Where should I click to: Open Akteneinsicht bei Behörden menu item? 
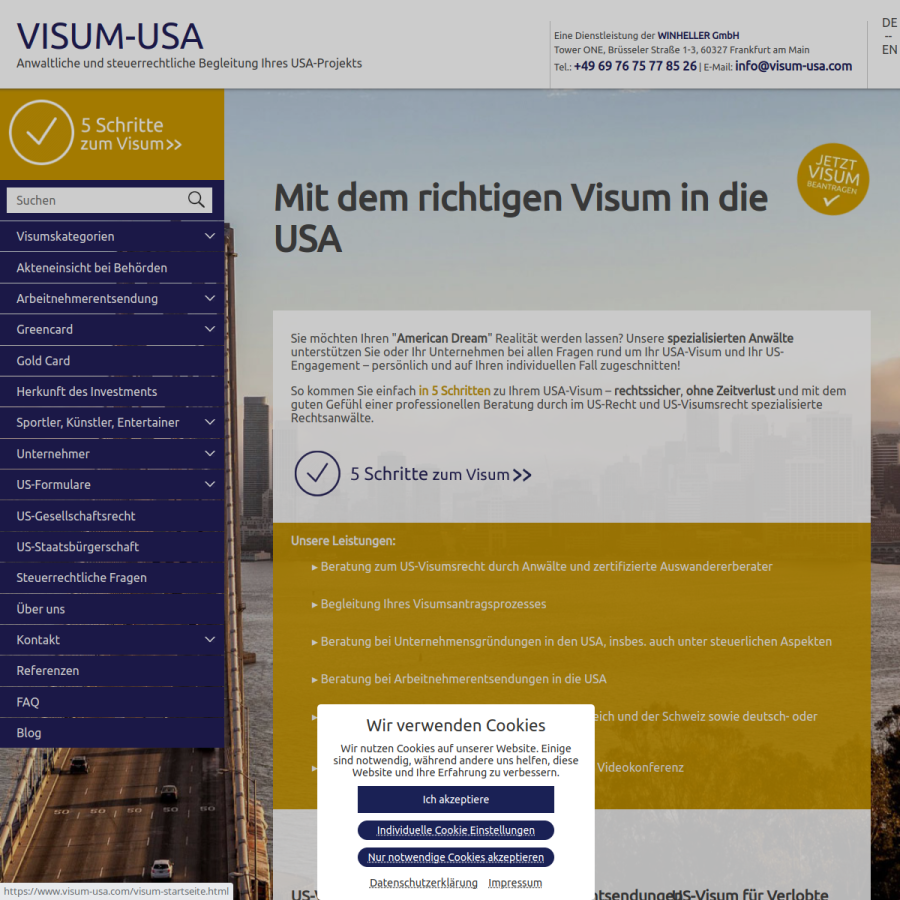[x=112, y=267]
